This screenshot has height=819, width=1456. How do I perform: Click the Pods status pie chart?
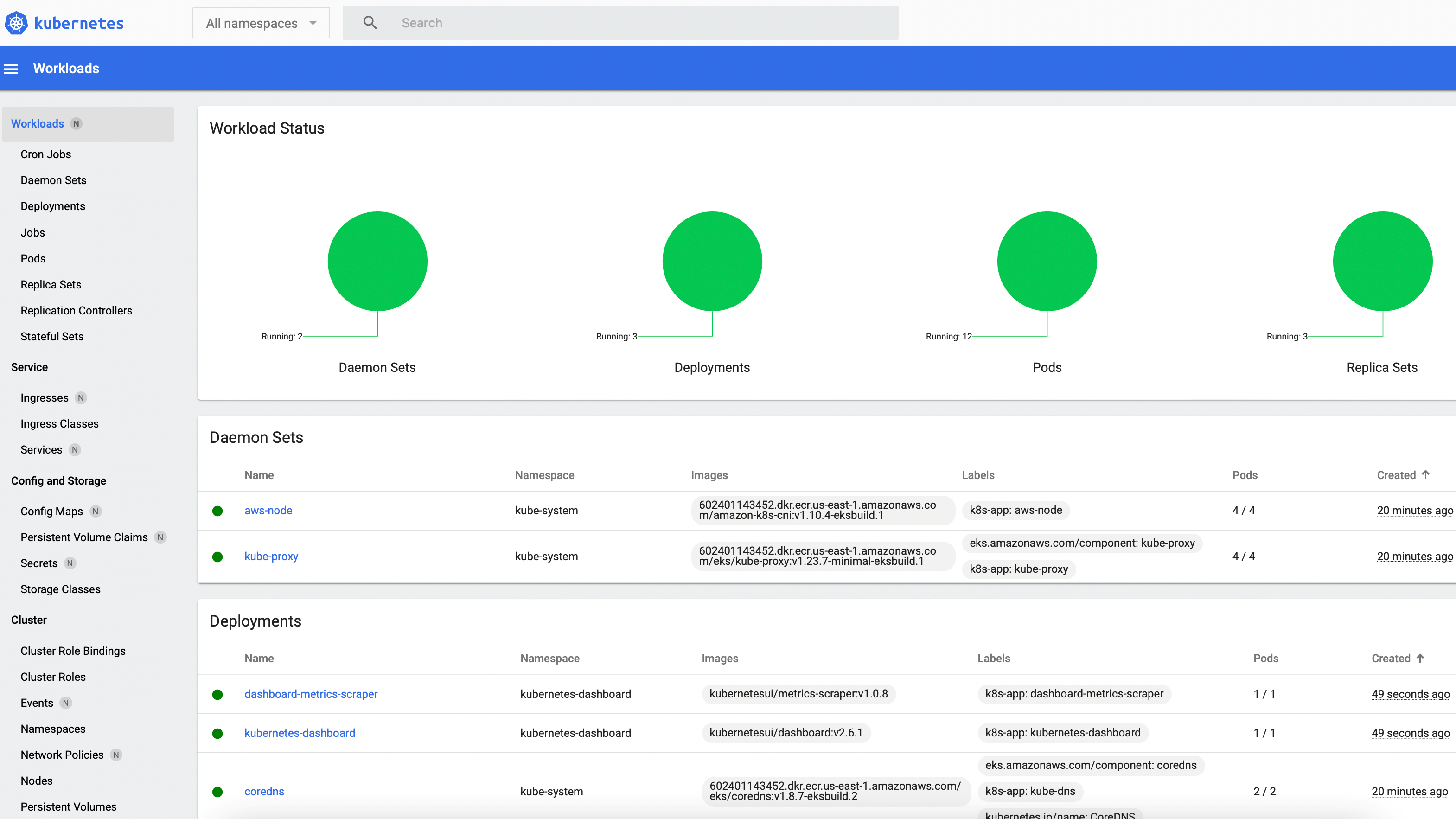click(x=1047, y=261)
